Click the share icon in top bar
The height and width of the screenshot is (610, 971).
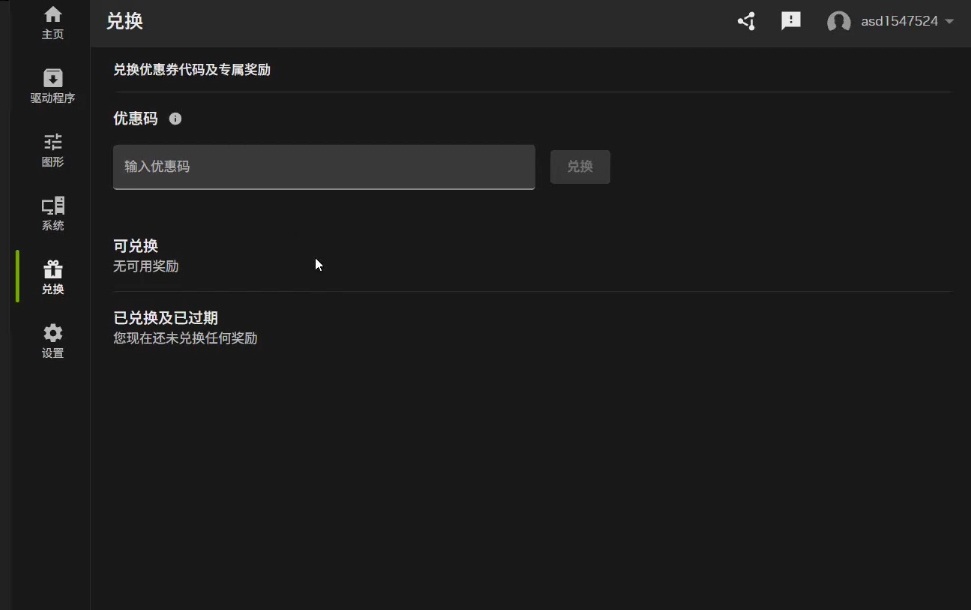746,21
